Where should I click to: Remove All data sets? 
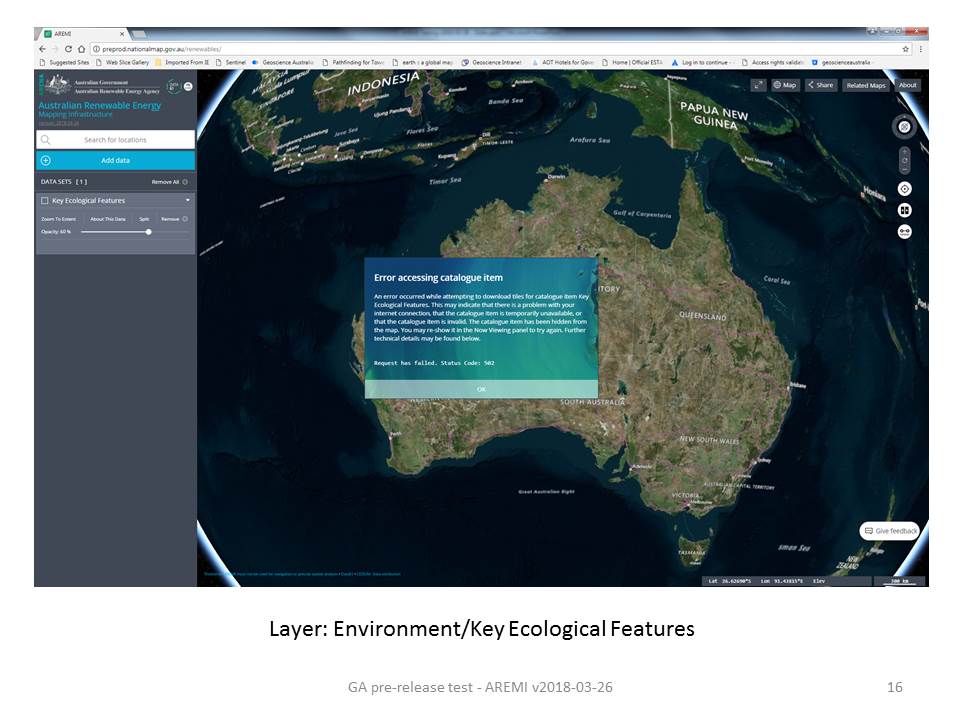pos(170,182)
